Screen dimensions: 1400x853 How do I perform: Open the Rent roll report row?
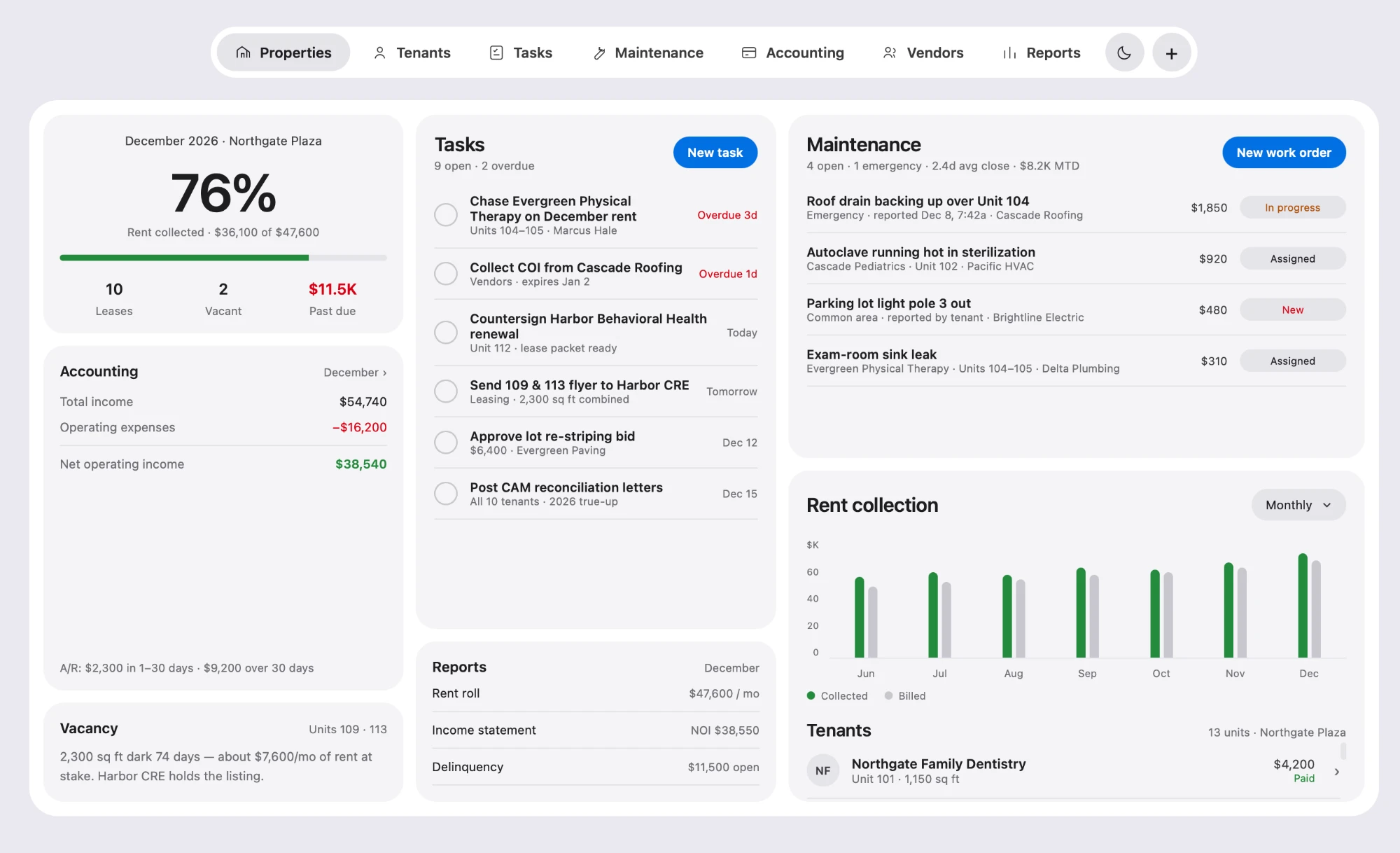tap(596, 693)
